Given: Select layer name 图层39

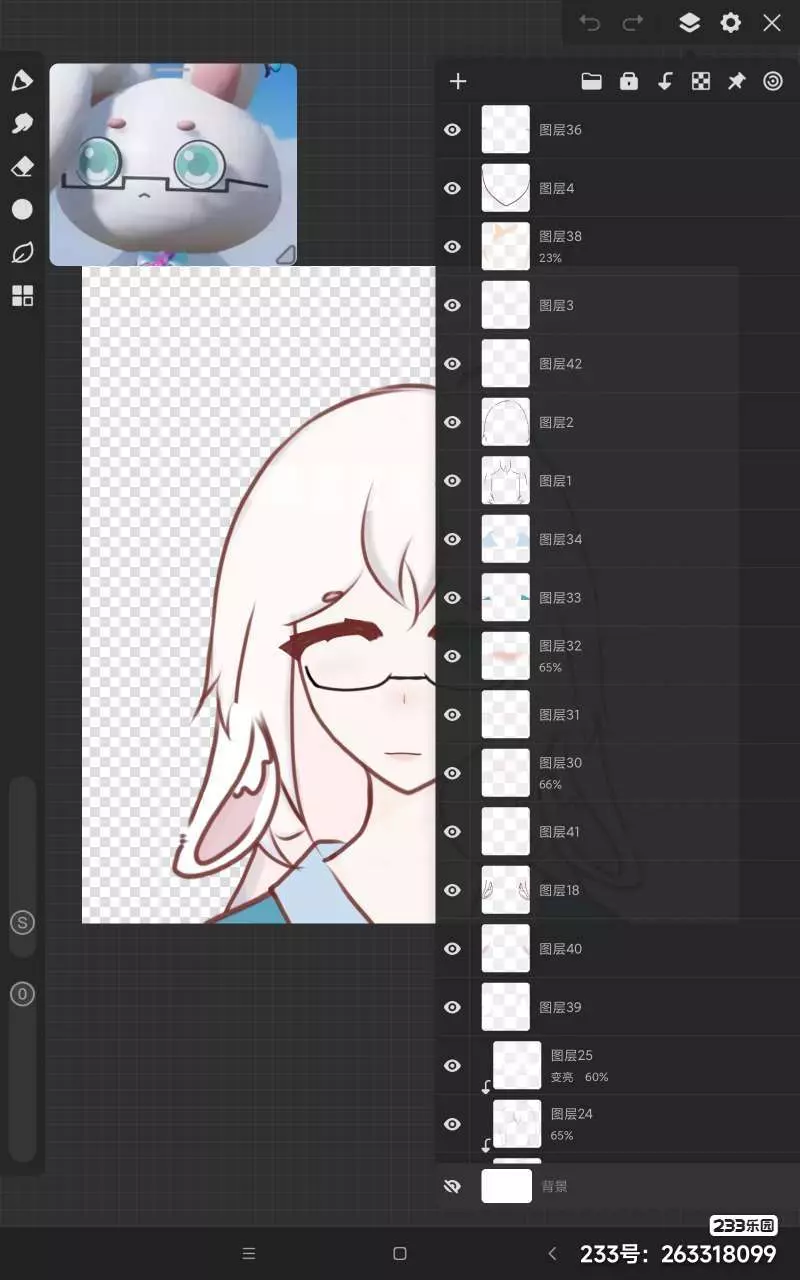Looking at the screenshot, I should point(560,1007).
